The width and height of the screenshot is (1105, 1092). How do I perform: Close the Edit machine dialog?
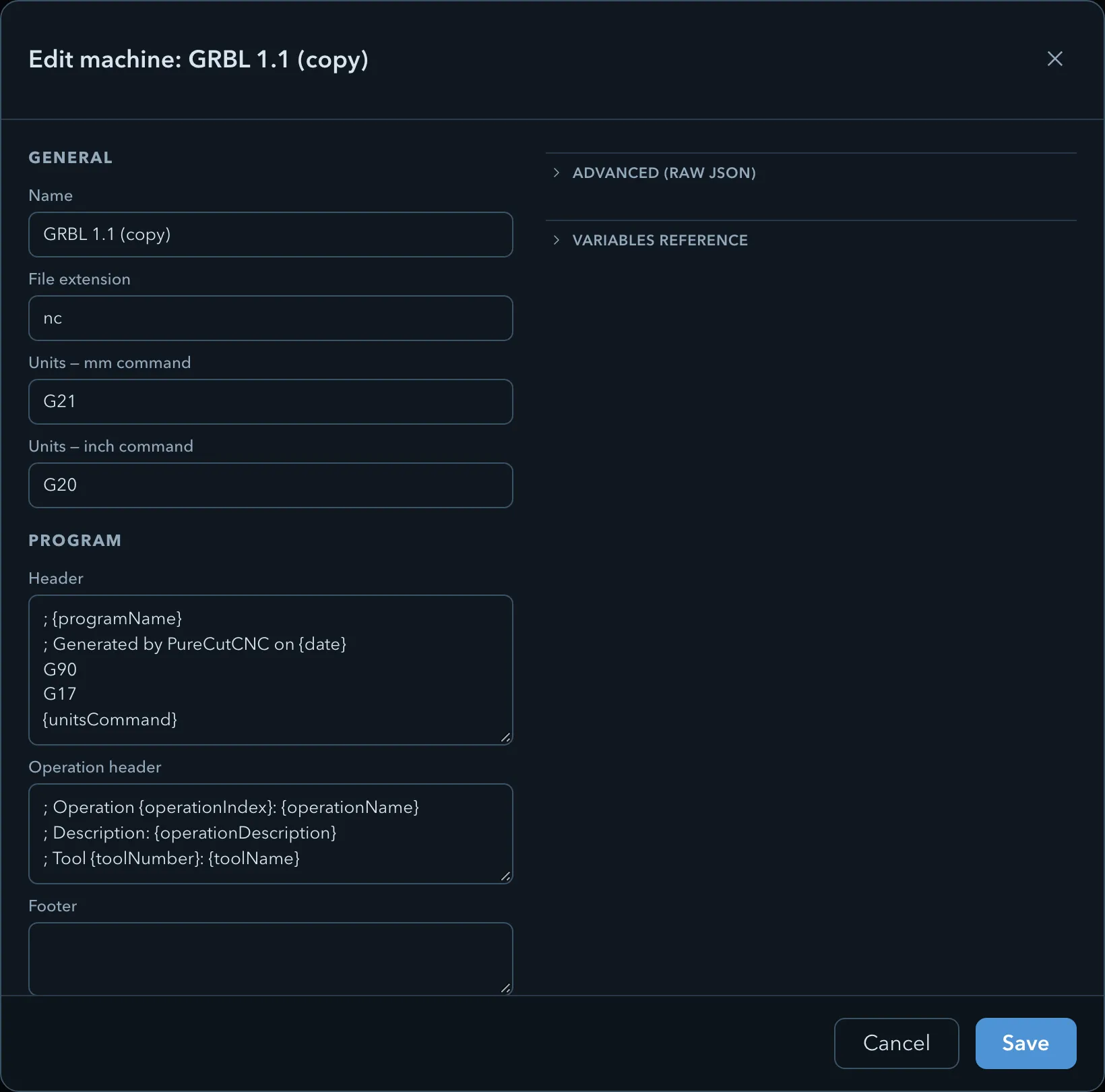point(1054,59)
